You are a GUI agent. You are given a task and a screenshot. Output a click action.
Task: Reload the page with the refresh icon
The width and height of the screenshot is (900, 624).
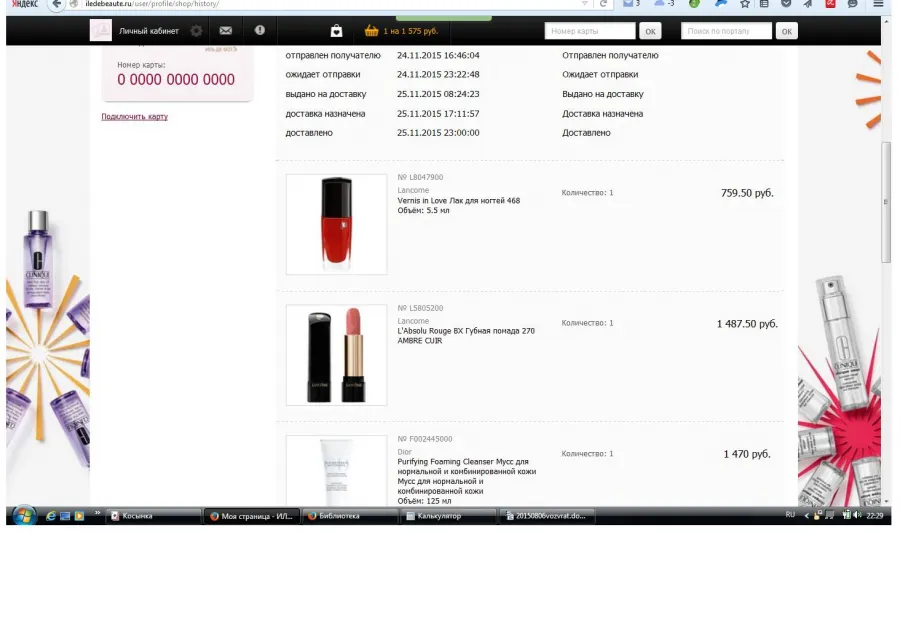coord(603,4)
